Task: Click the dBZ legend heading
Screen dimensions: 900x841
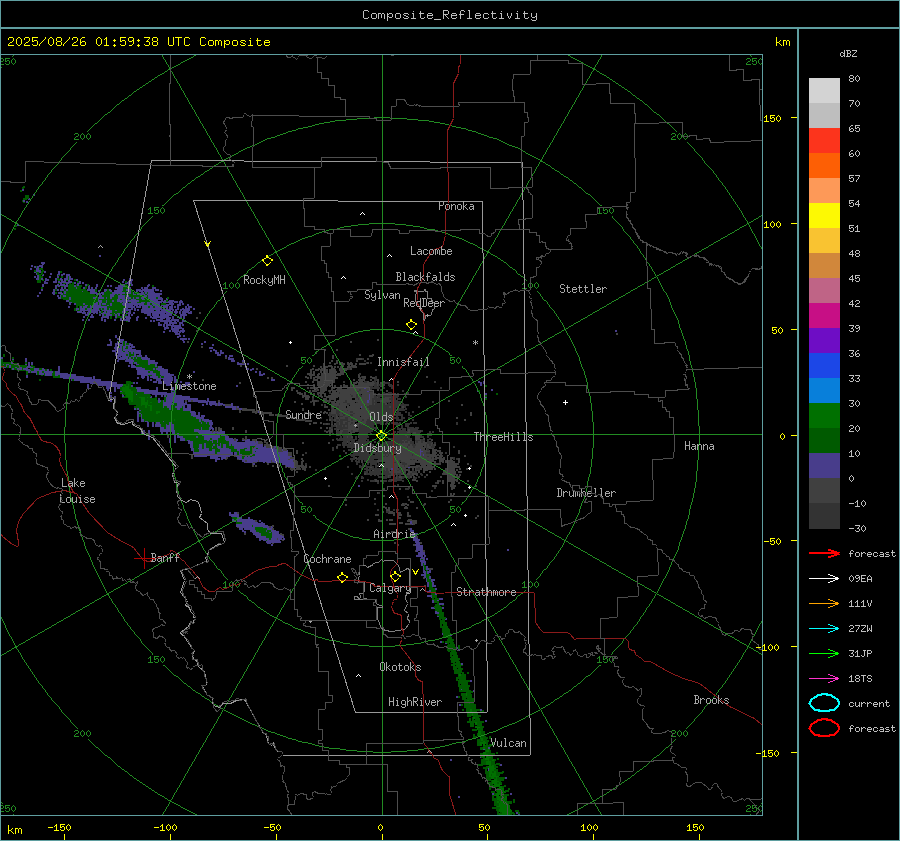Action: pos(848,54)
